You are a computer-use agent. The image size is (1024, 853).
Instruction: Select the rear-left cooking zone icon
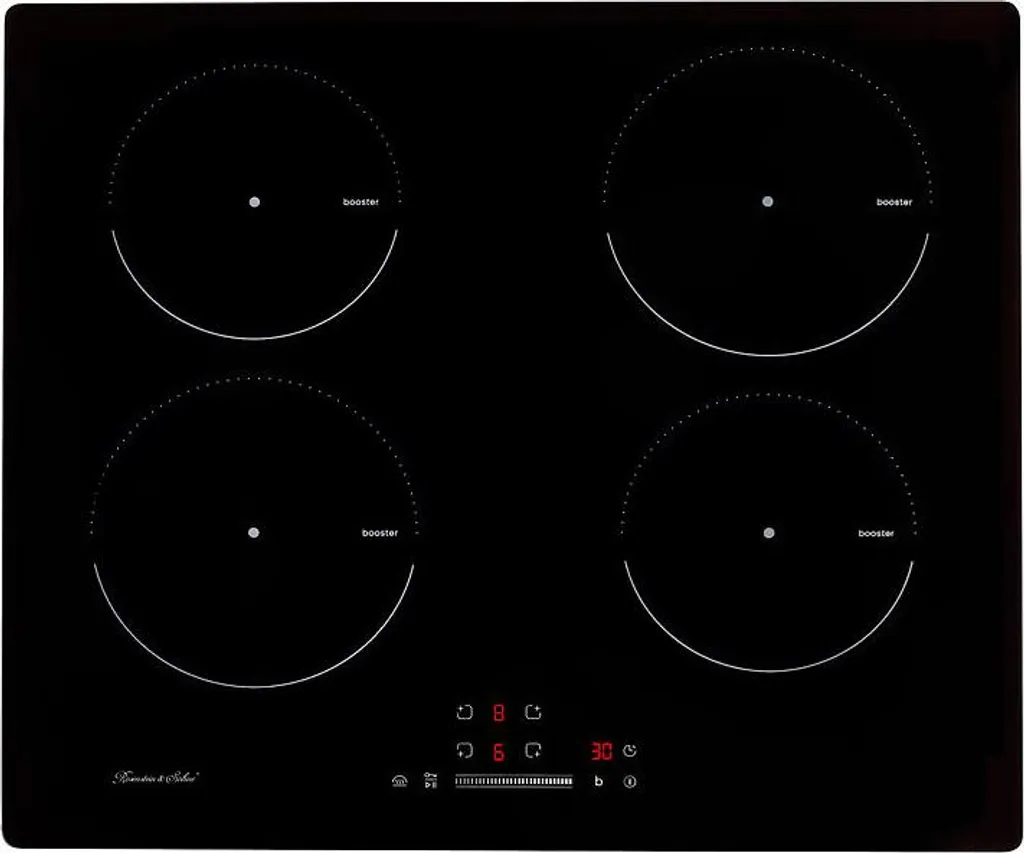(x=464, y=712)
